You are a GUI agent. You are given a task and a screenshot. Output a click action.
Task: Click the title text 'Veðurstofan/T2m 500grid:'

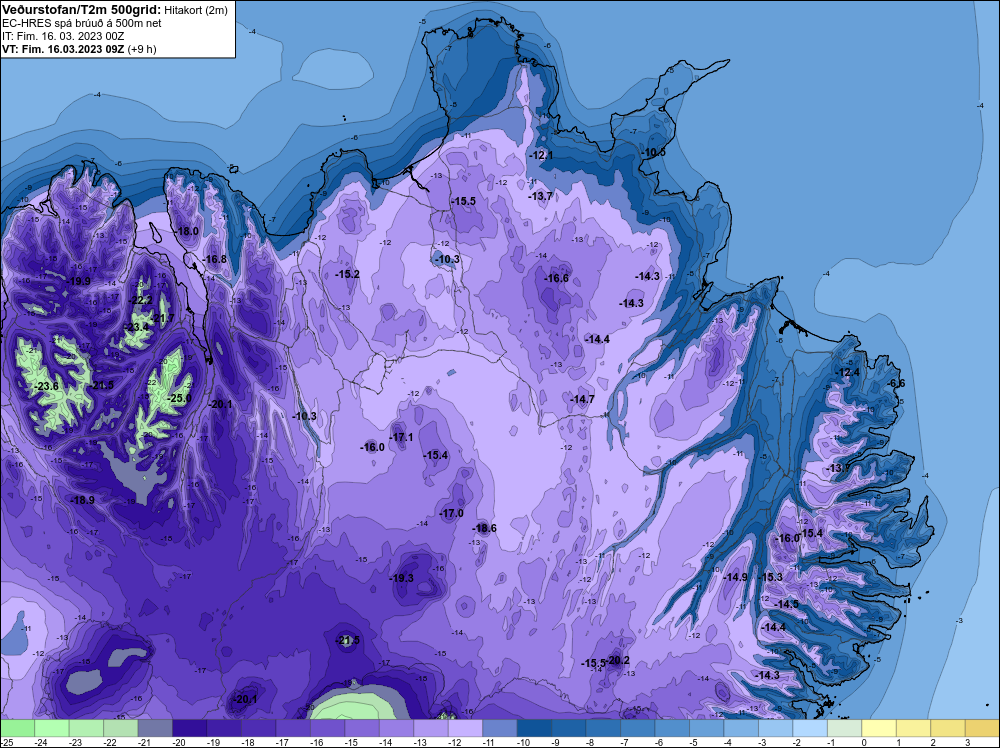[x=82, y=10]
